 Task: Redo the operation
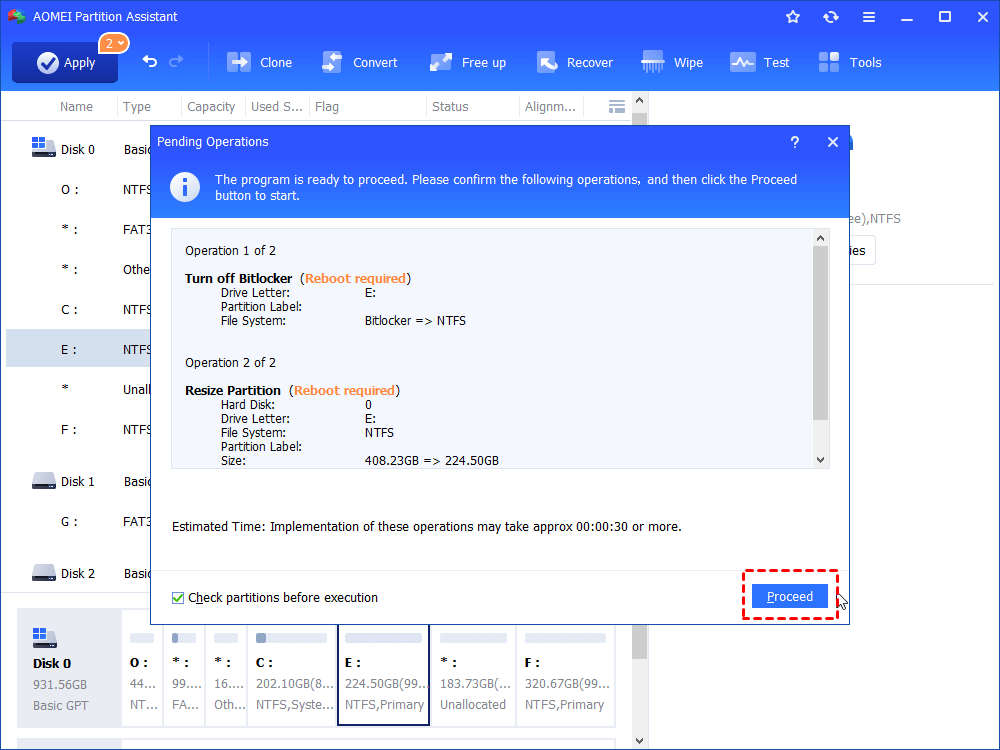176,61
